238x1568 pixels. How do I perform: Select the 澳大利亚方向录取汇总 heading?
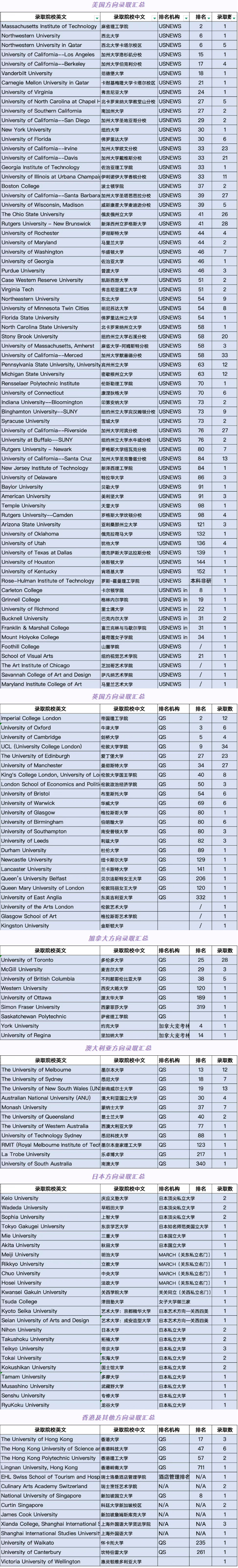pyautogui.click(x=119, y=1048)
